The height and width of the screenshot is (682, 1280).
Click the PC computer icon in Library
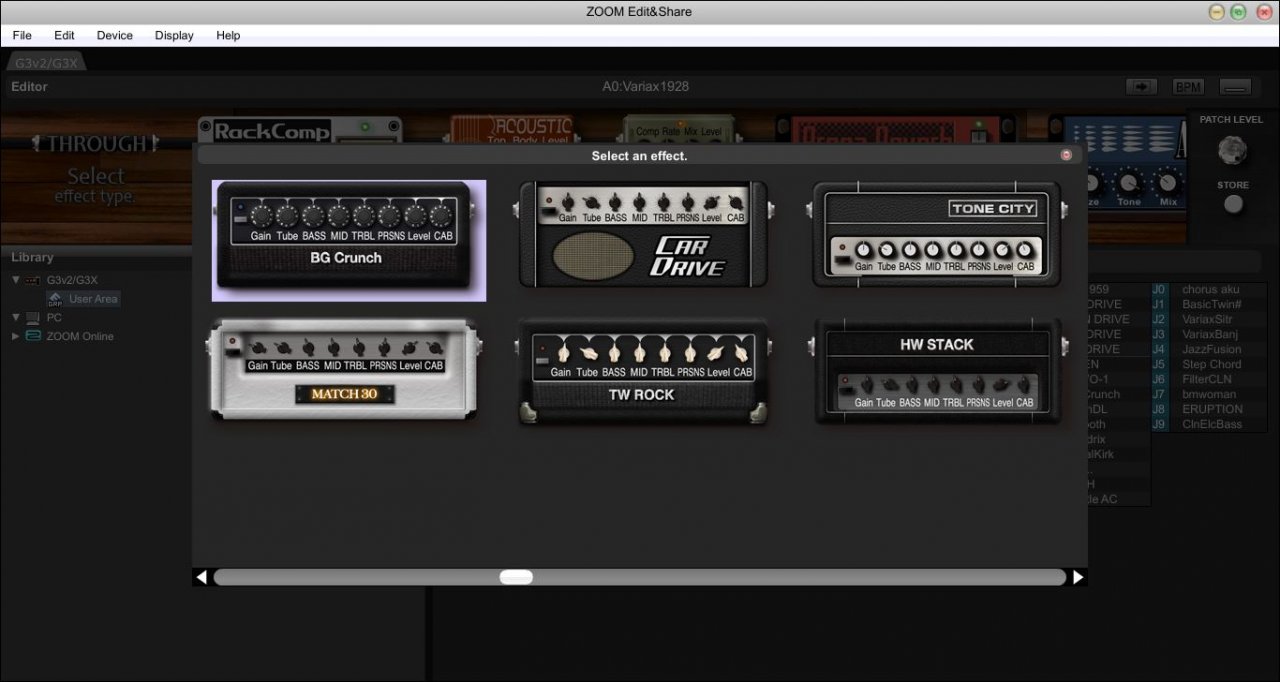click(33, 317)
